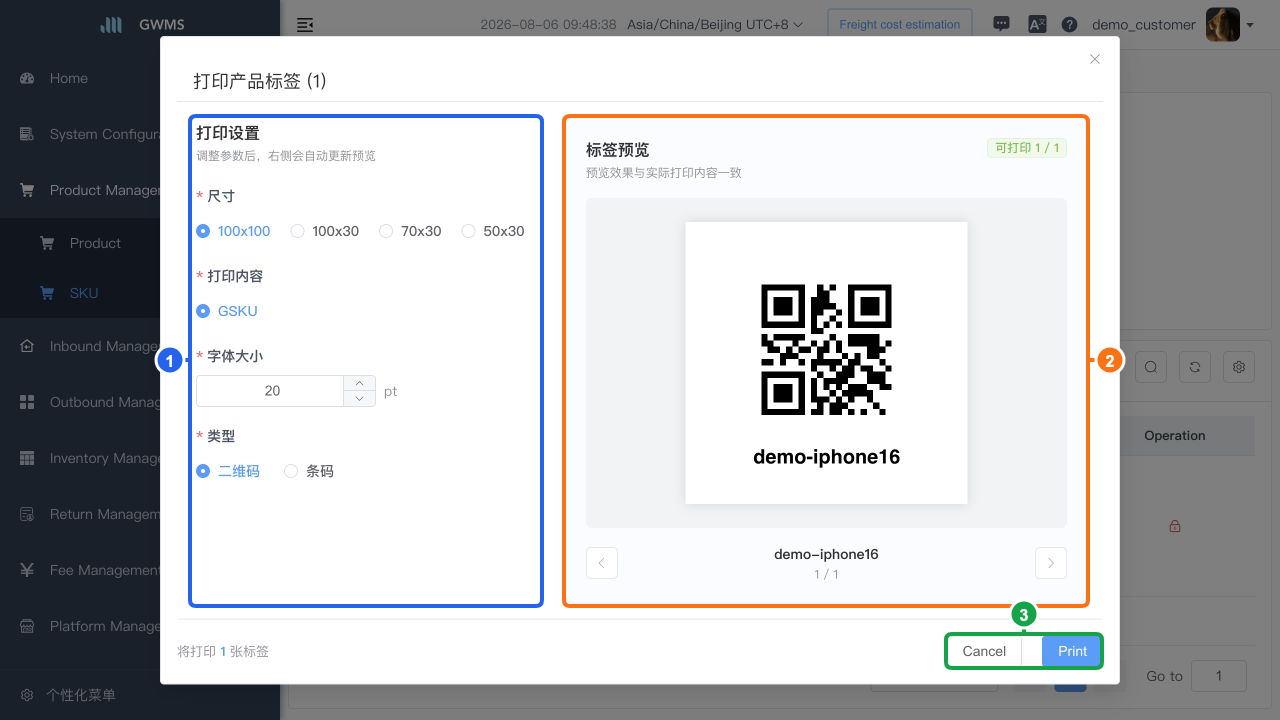This screenshot has width=1280, height=720.
Task: Select the 100x100 label size
Action: pos(234,231)
